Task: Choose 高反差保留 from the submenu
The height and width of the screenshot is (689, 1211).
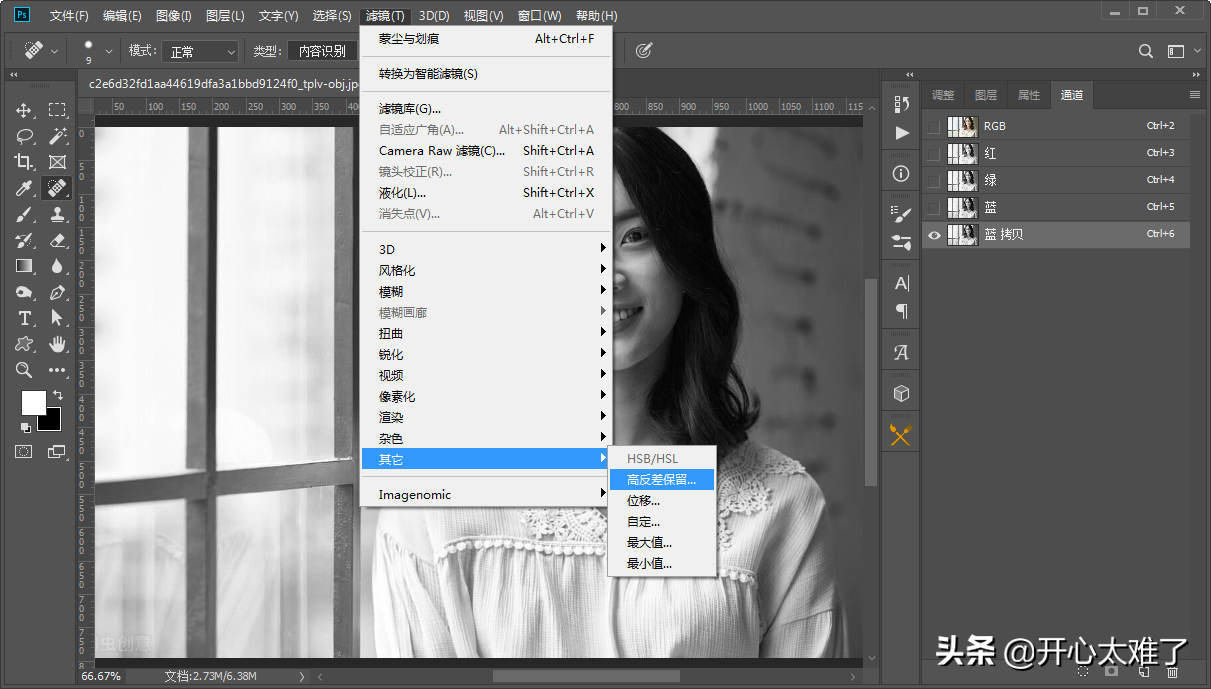Action: click(662, 480)
